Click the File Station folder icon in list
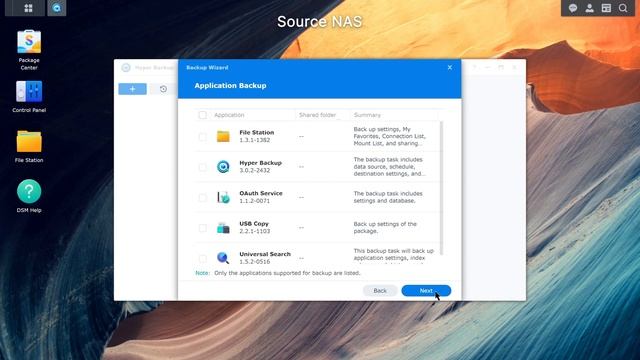Viewport: 640px width, 360px height. (x=223, y=136)
